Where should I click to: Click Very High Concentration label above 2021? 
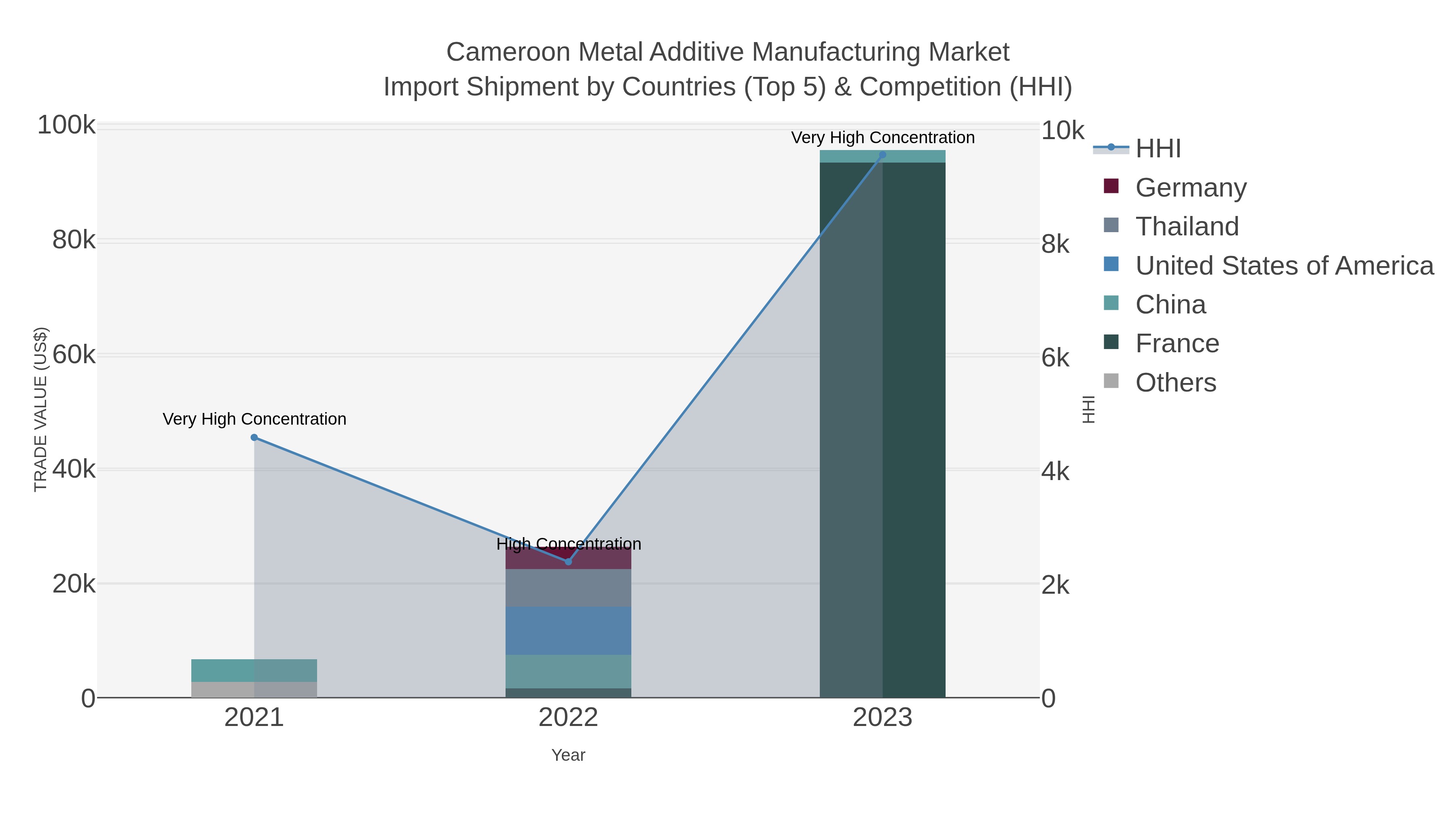click(254, 419)
